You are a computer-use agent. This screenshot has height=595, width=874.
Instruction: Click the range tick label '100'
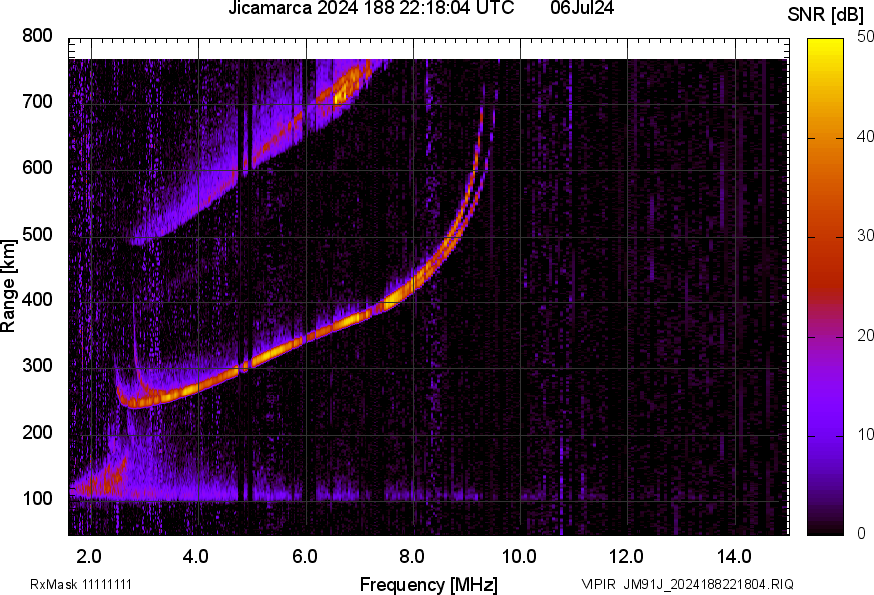click(37, 498)
